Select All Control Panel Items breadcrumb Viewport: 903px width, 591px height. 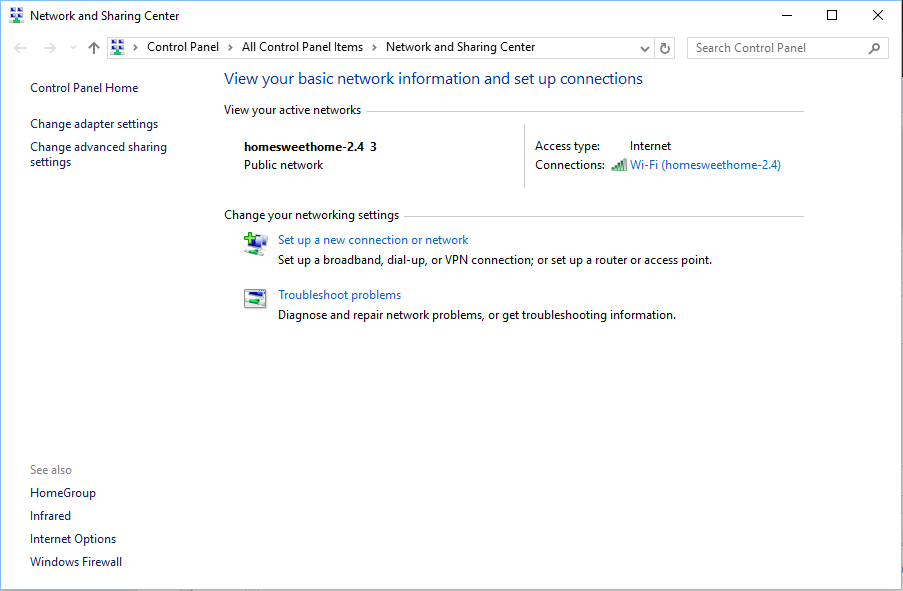pos(302,47)
